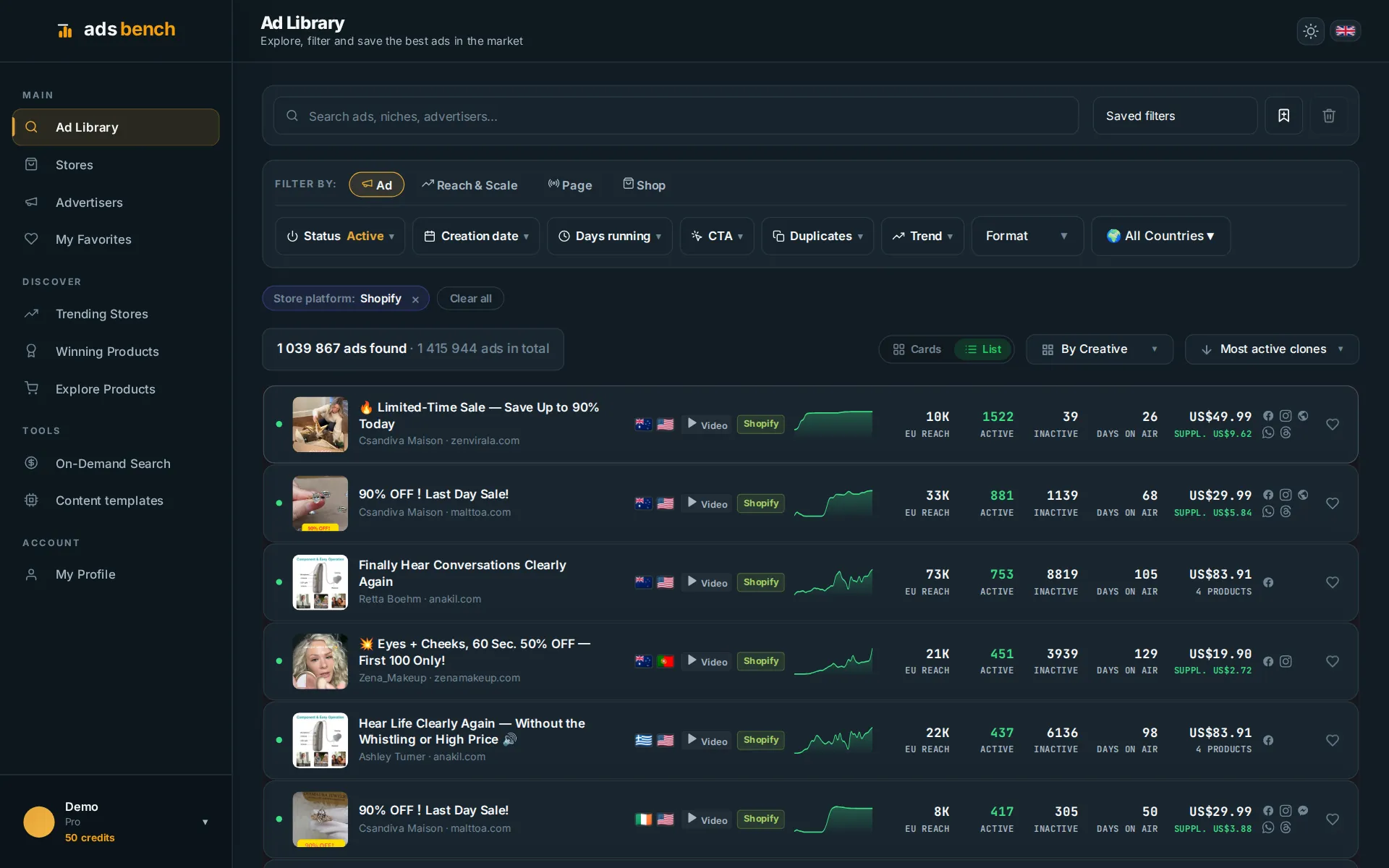The width and height of the screenshot is (1389, 868).
Task: Switch to Cards view
Action: pos(917,349)
